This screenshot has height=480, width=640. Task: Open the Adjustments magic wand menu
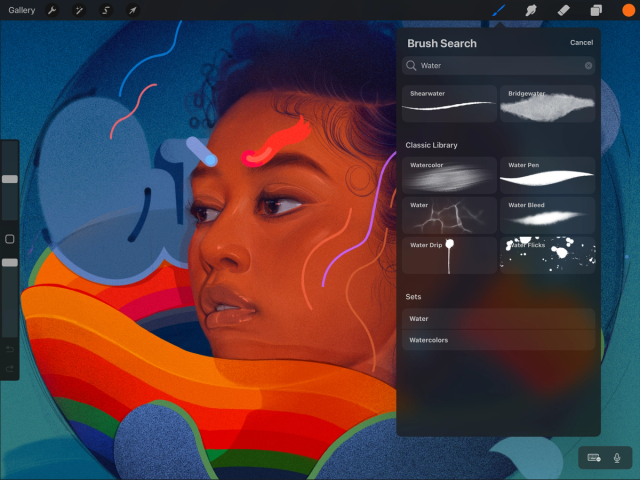79,10
